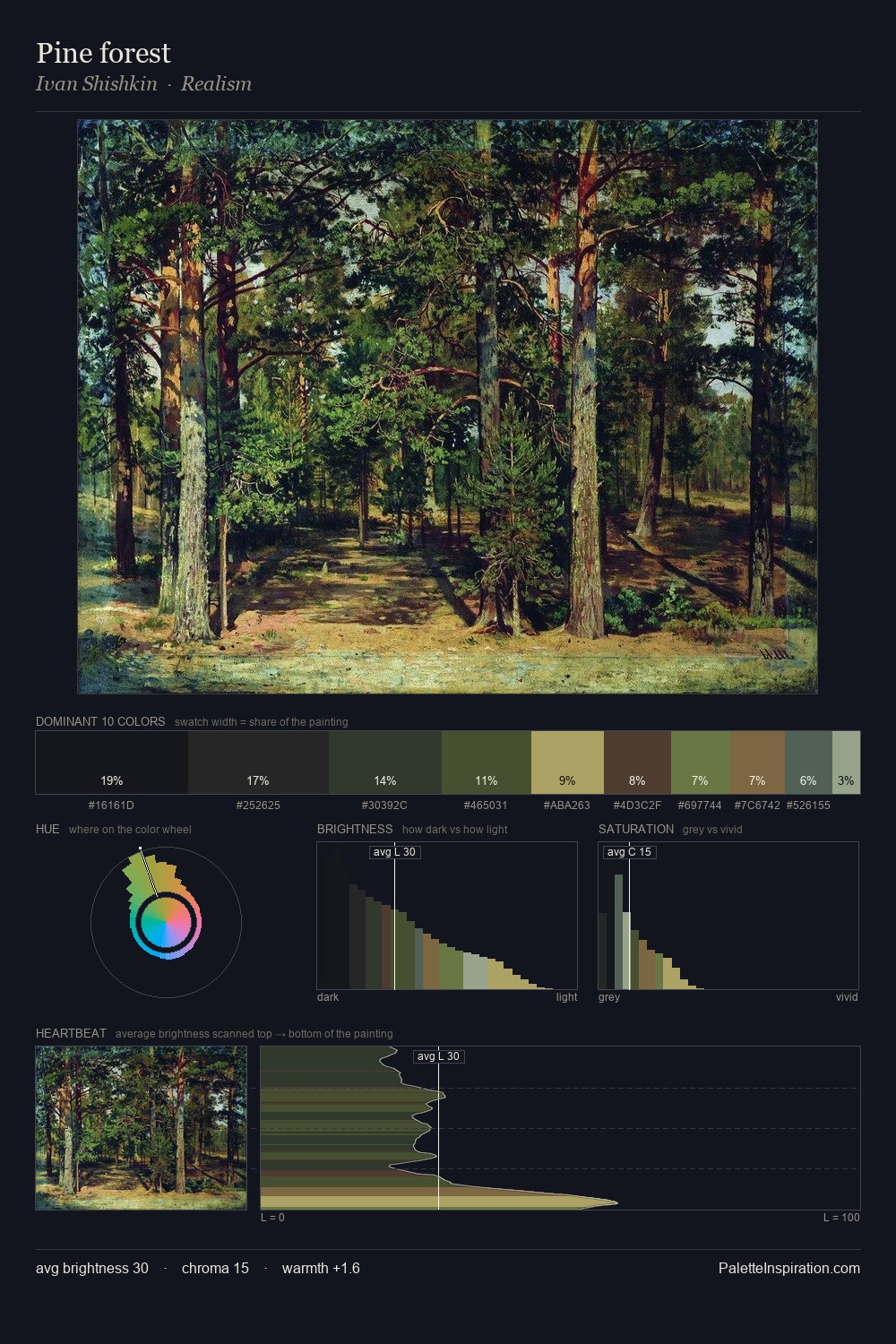
Task: Click the small painting thumbnail beside Heartbeat chart
Action: coord(141,1128)
